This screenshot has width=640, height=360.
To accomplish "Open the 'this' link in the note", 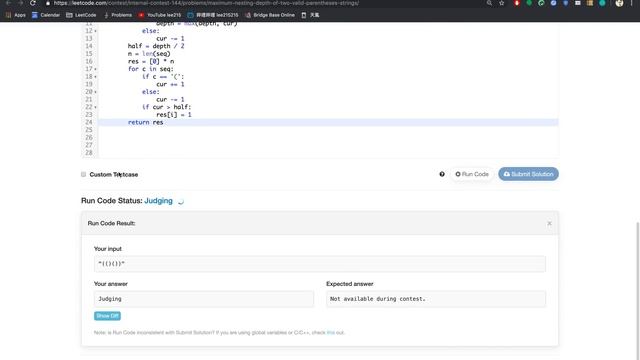I will tap(331, 333).
